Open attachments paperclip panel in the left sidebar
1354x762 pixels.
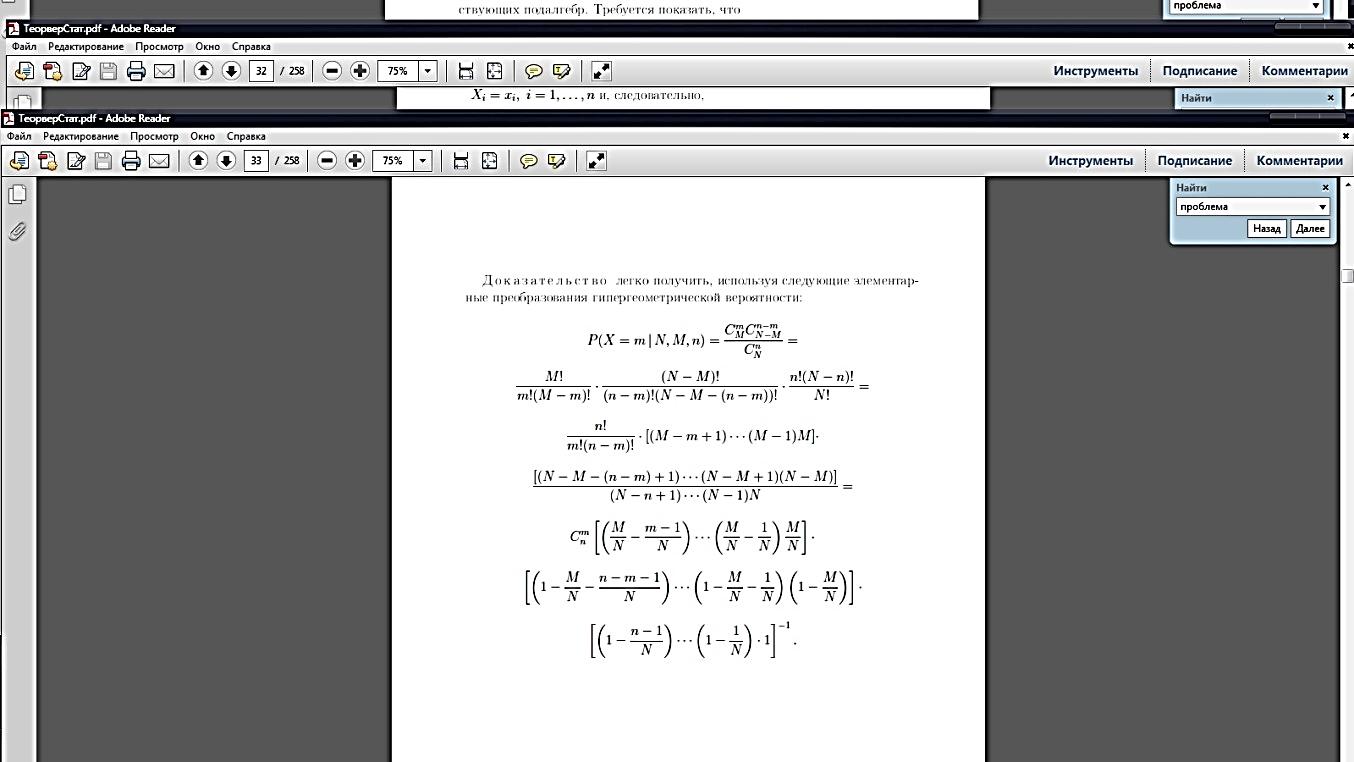point(17,232)
